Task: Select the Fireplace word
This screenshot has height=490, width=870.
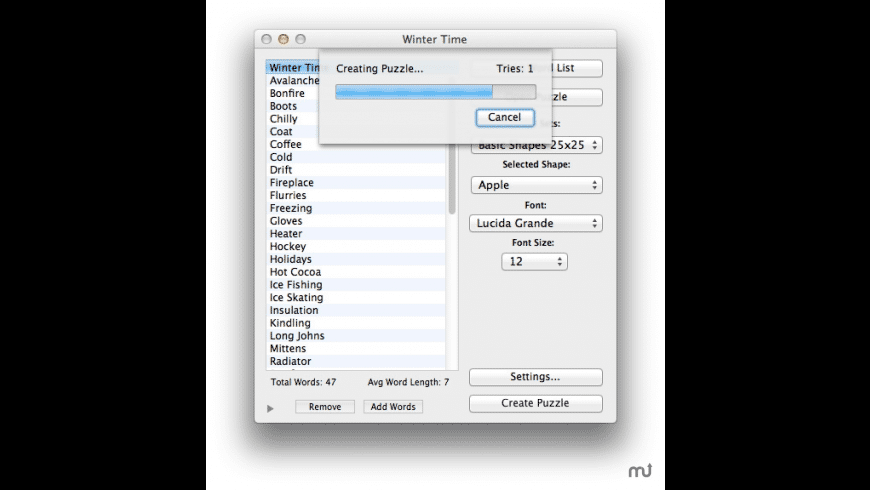Action: (x=356, y=183)
